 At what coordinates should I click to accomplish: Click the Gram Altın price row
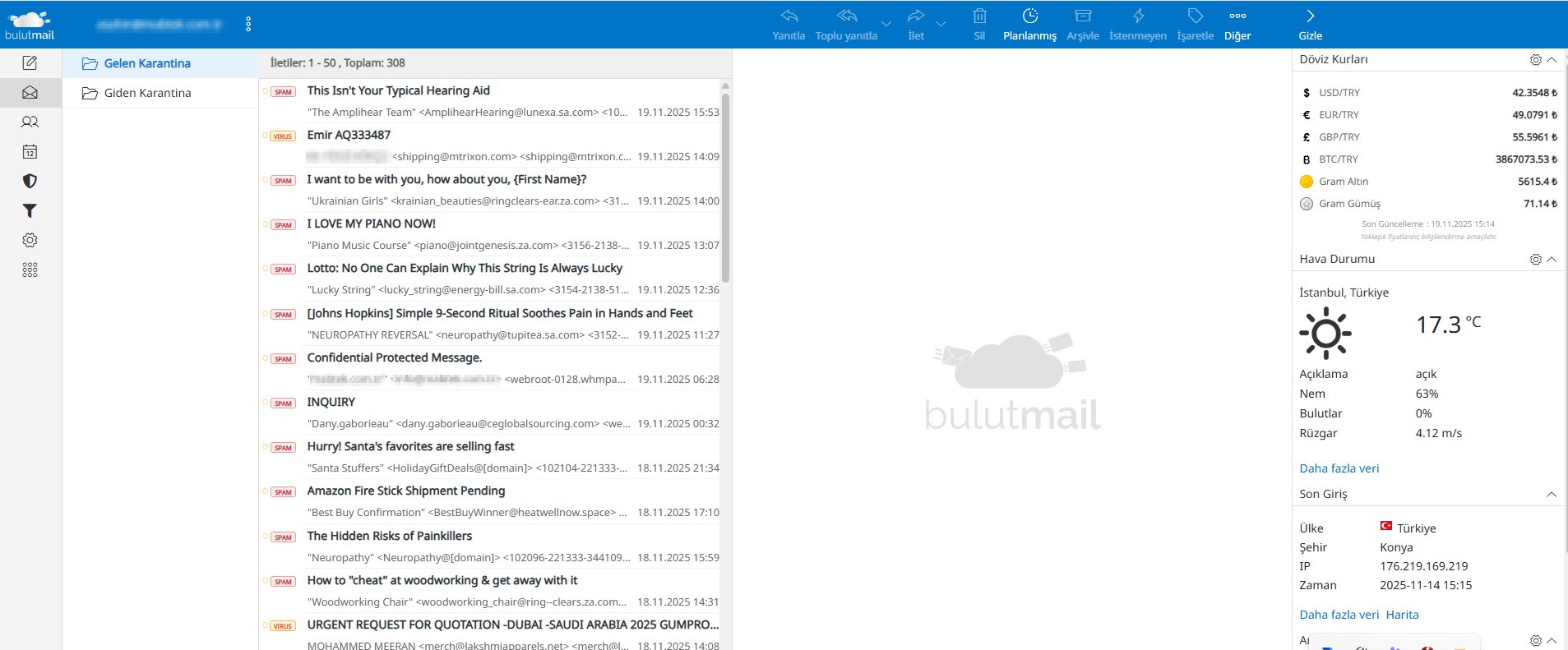(x=1427, y=182)
